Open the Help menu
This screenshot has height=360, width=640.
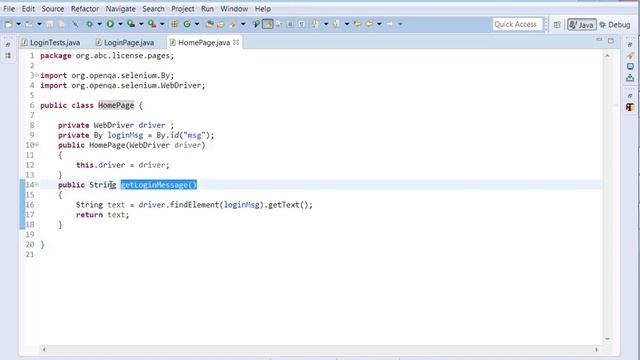tap(262, 9)
